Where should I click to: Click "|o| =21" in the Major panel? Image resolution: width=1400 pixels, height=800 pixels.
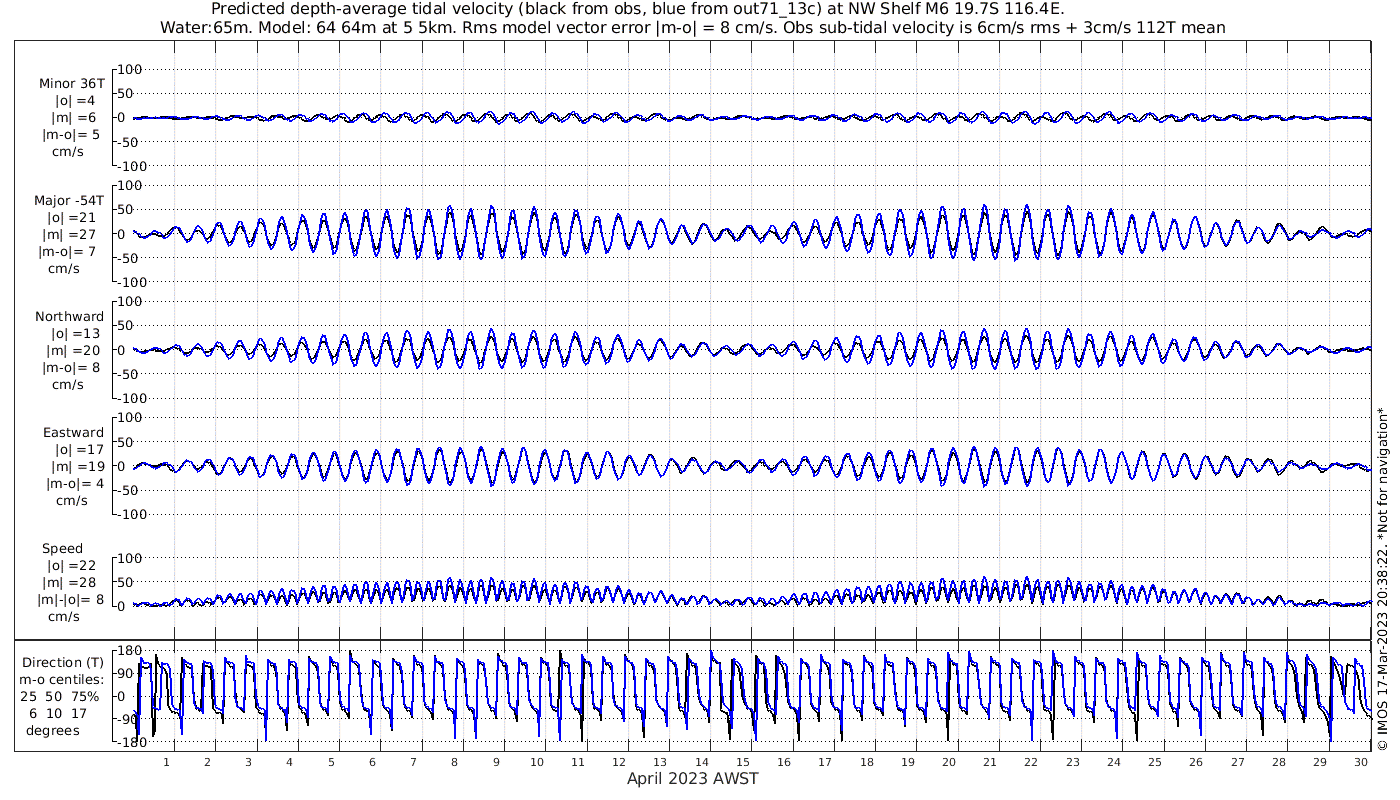point(71,217)
